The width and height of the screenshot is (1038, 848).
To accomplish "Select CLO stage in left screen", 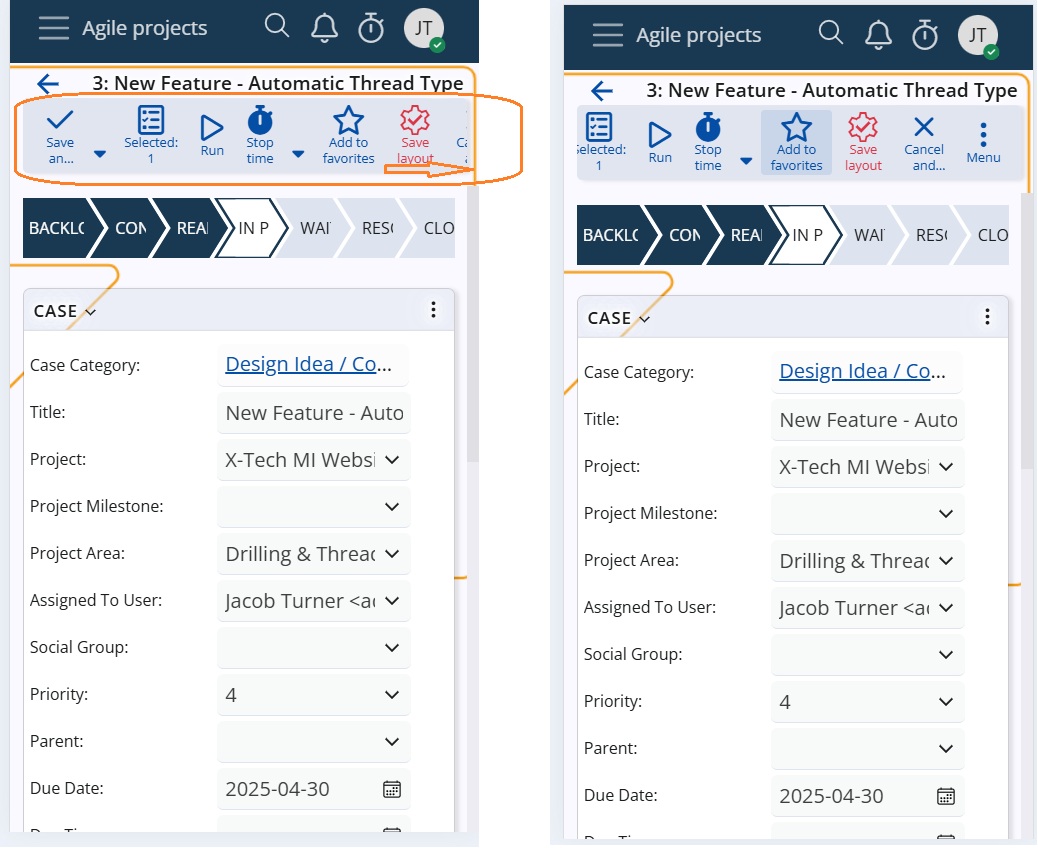I will [x=435, y=228].
